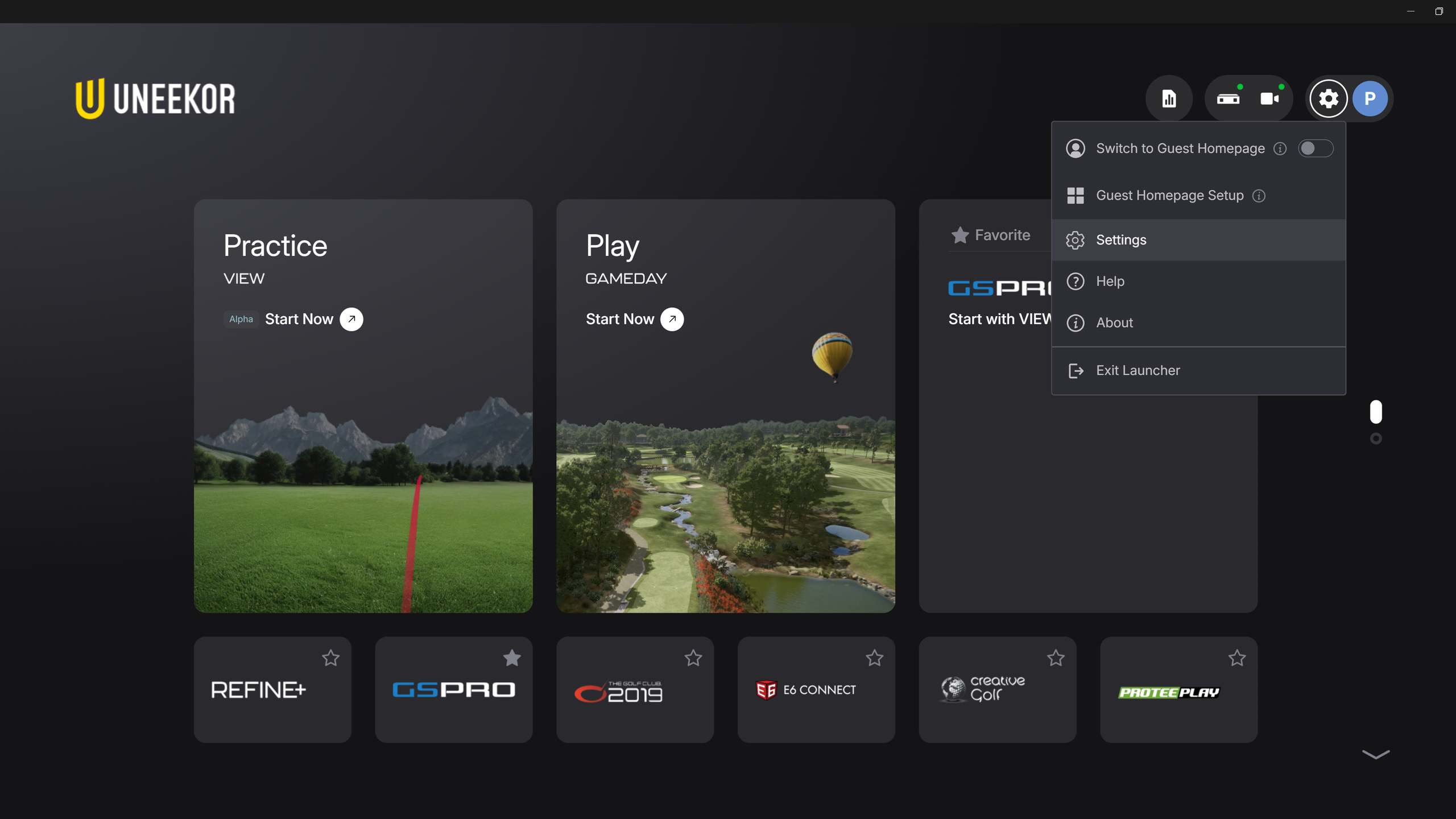Launch the Creative Golf tile
1456x819 pixels.
tap(998, 689)
